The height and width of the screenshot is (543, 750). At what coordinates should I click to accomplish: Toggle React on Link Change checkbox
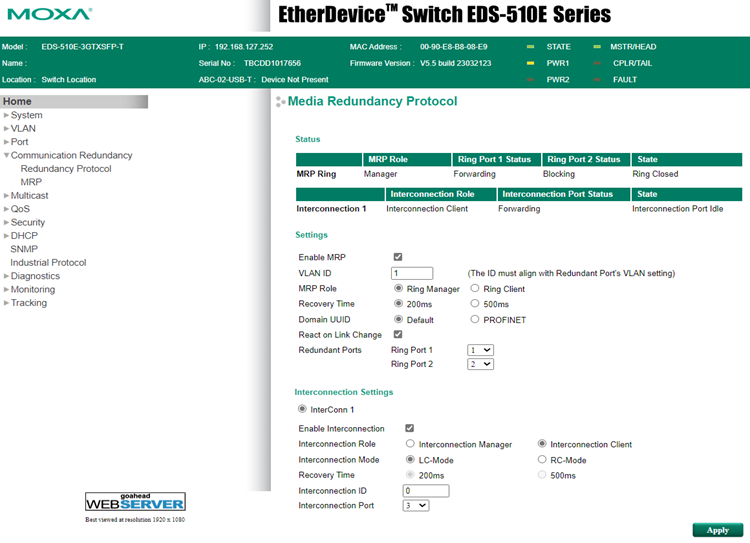(x=398, y=334)
